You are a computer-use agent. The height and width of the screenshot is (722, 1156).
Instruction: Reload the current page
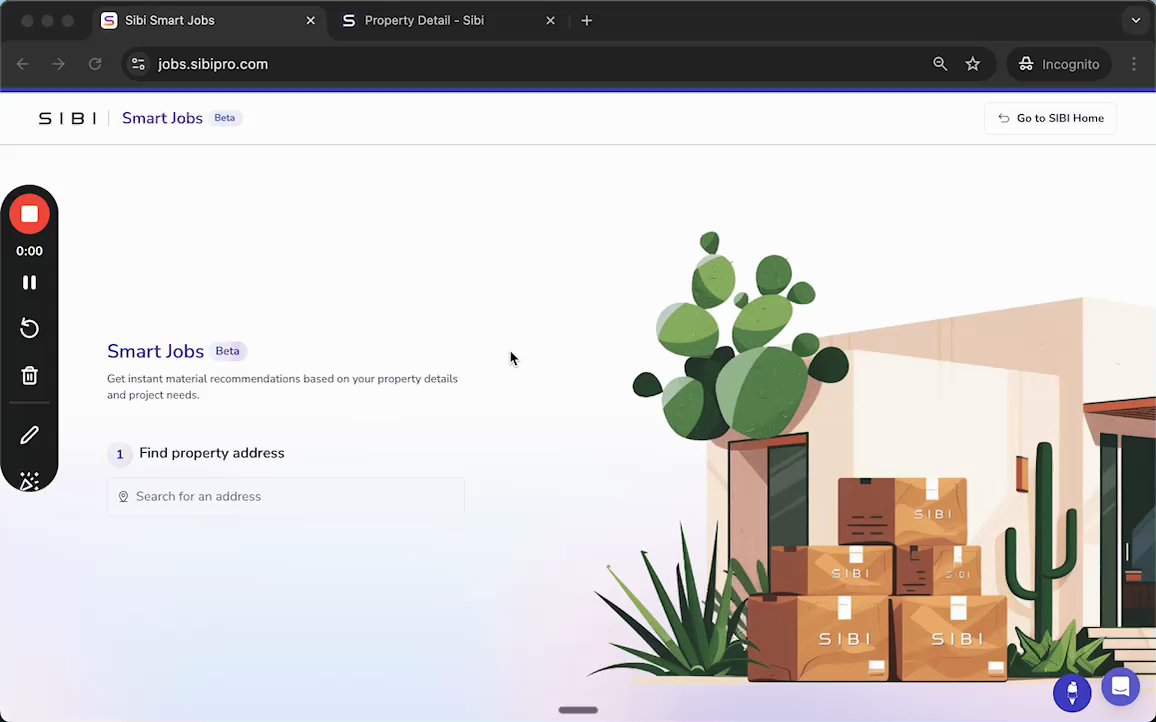tap(95, 64)
